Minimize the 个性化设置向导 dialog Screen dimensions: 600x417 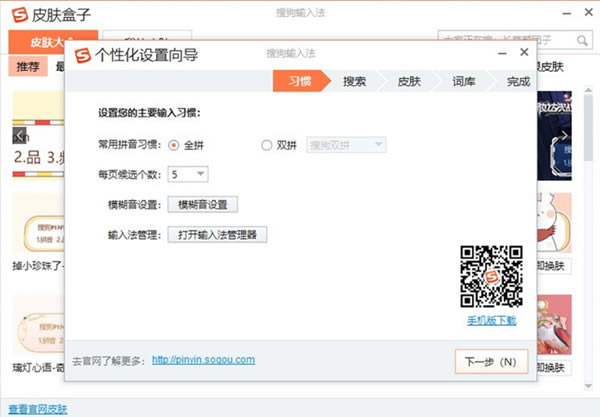502,54
